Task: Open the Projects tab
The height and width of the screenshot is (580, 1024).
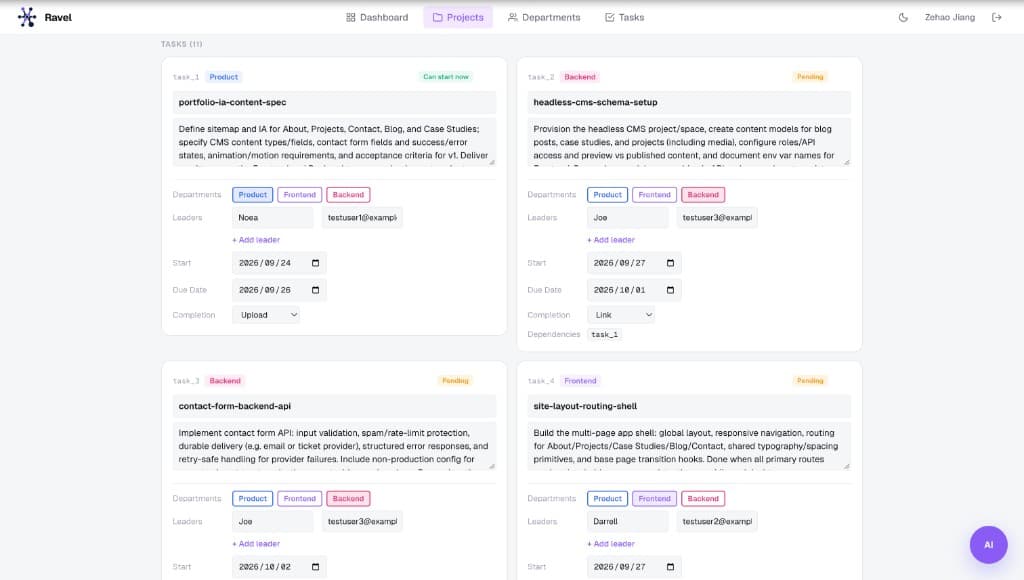Action: 458,18
